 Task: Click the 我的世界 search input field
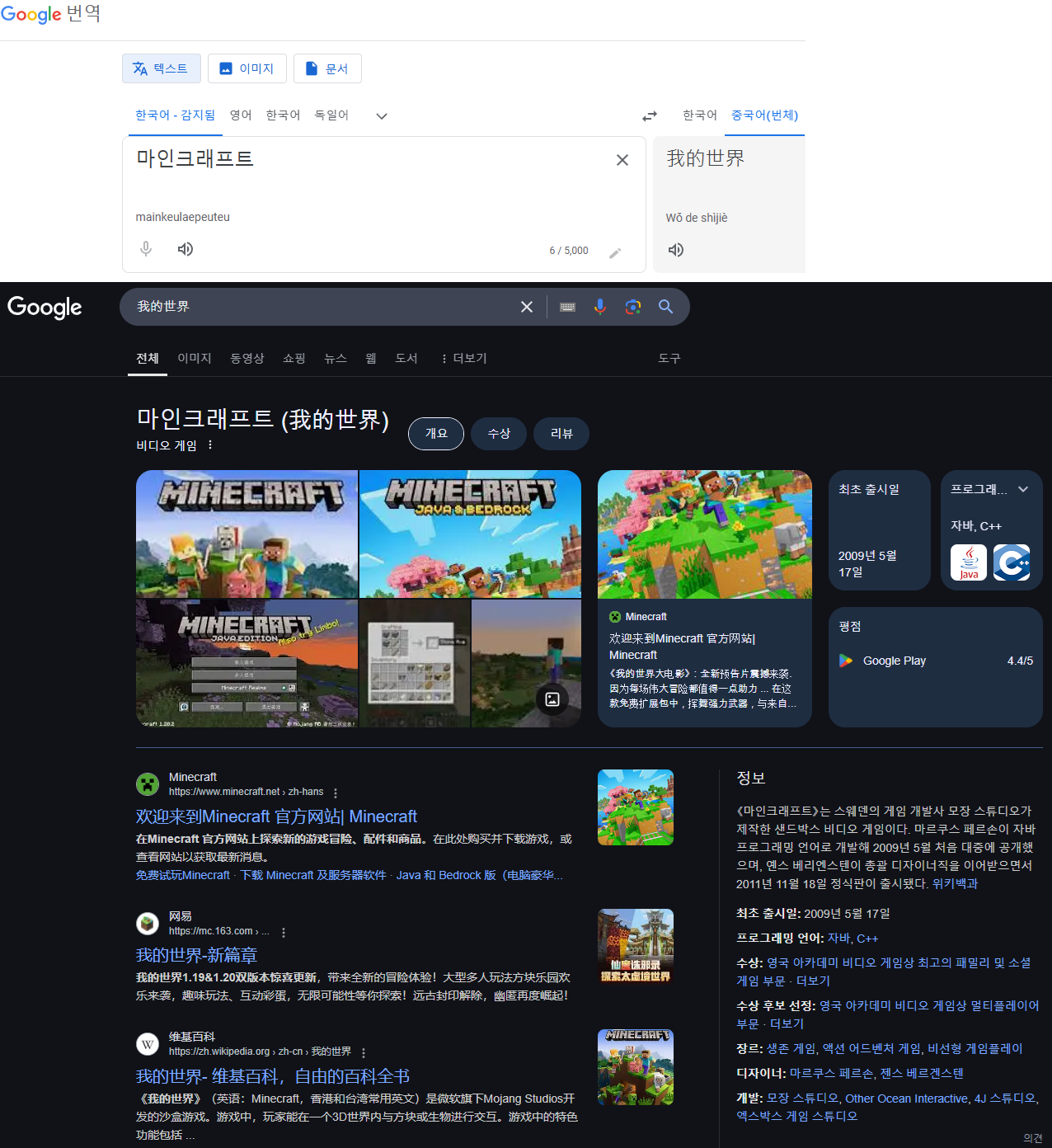(322, 307)
